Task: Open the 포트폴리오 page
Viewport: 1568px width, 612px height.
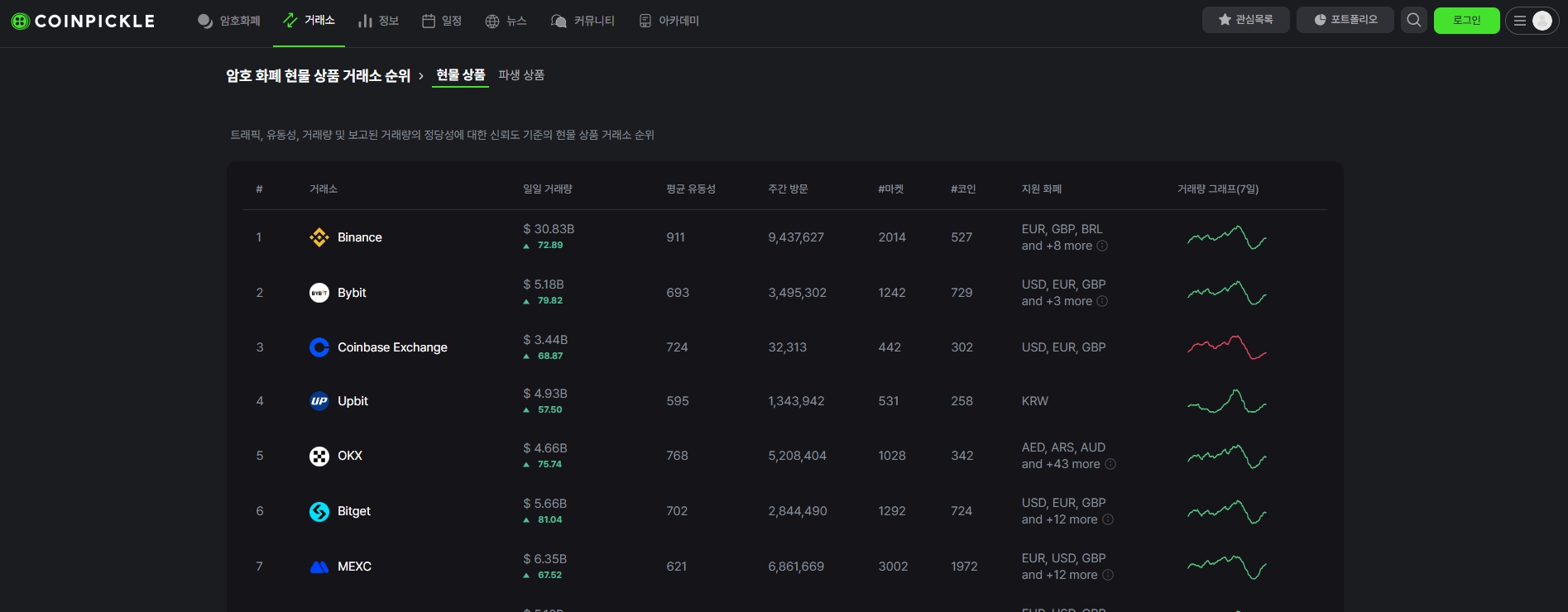Action: click(1345, 20)
